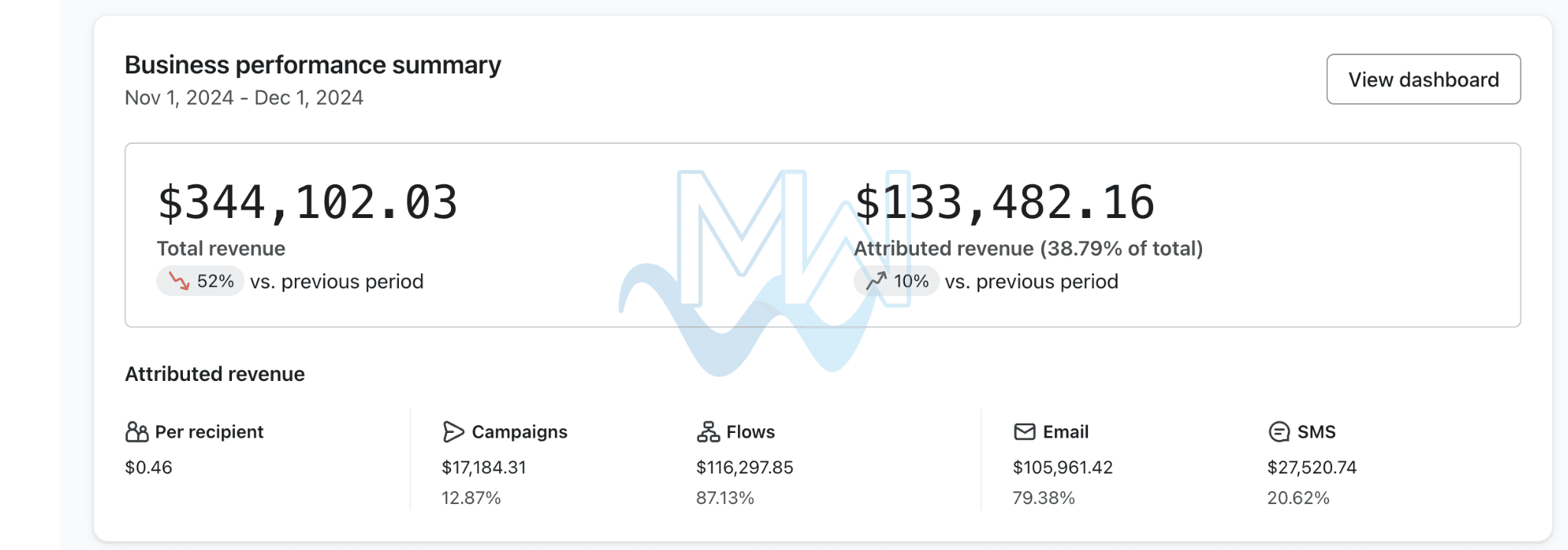Open the View dashboard button
The image size is (1568, 550).
pyautogui.click(x=1423, y=80)
